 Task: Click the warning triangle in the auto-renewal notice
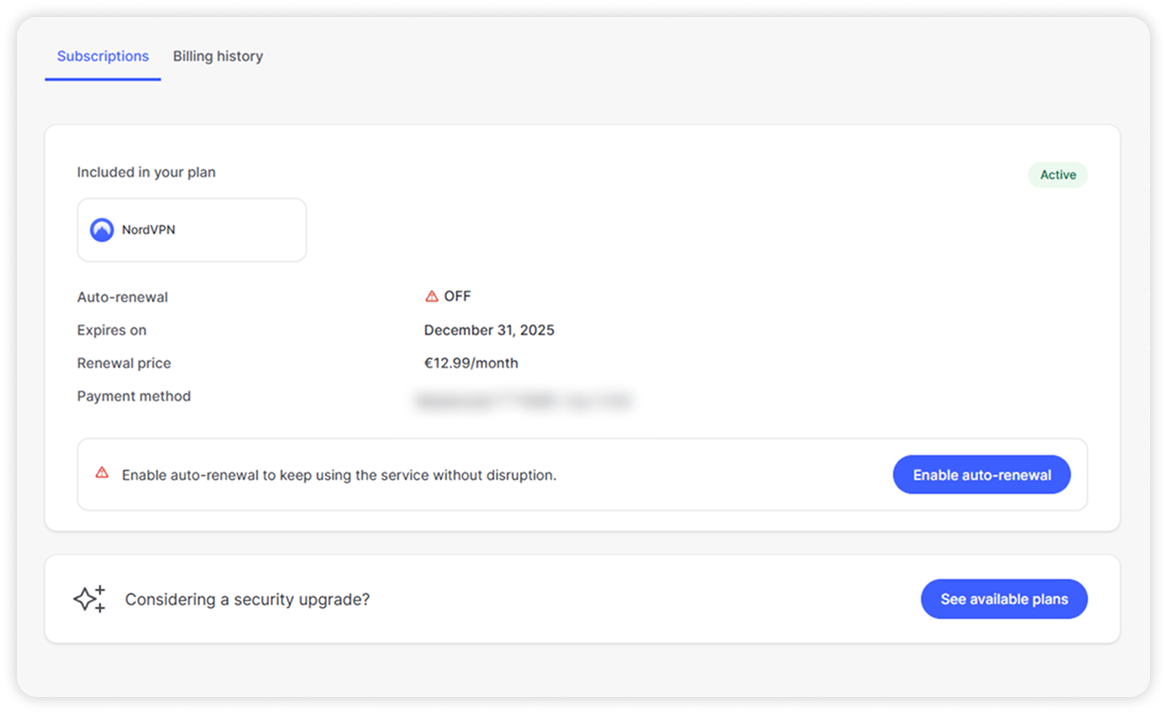(102, 473)
